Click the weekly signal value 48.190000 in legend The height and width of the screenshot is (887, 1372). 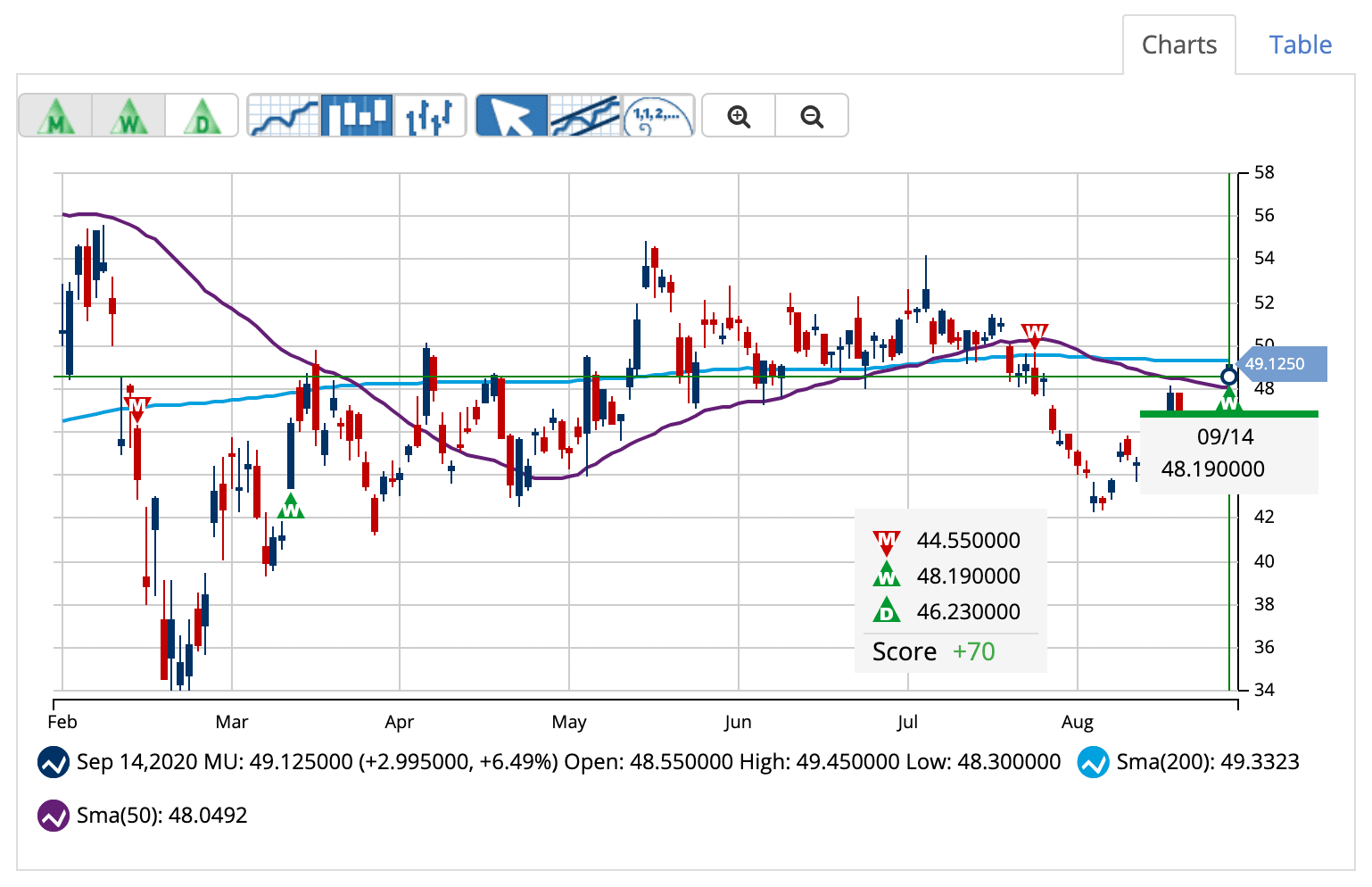click(x=968, y=576)
